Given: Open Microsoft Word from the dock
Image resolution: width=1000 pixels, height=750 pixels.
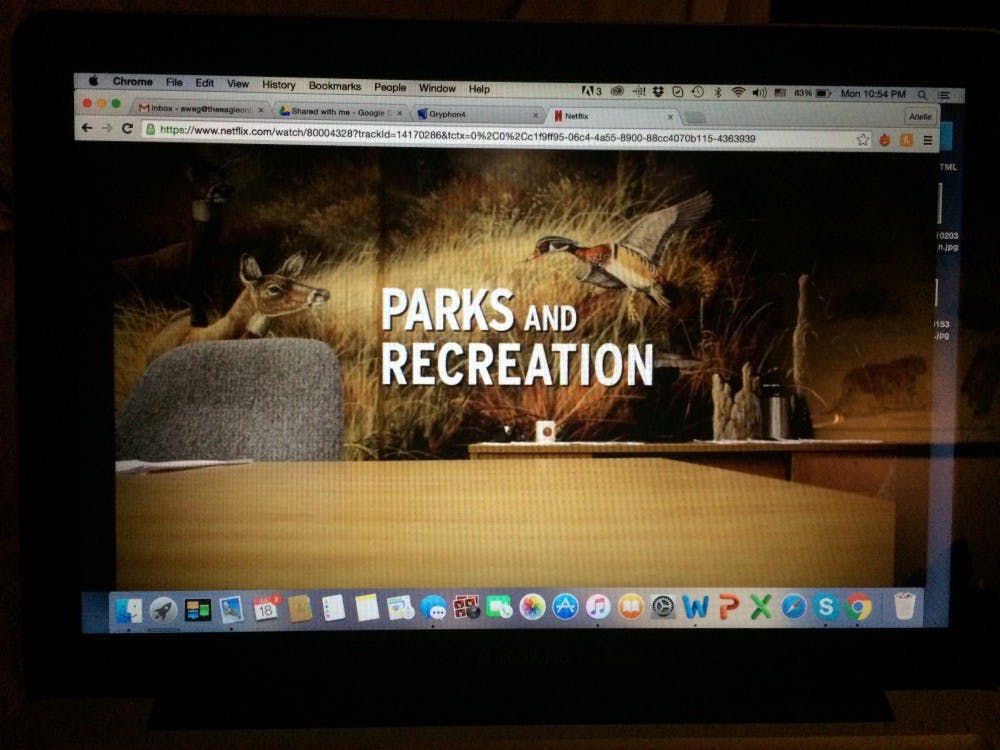Looking at the screenshot, I should click(695, 606).
